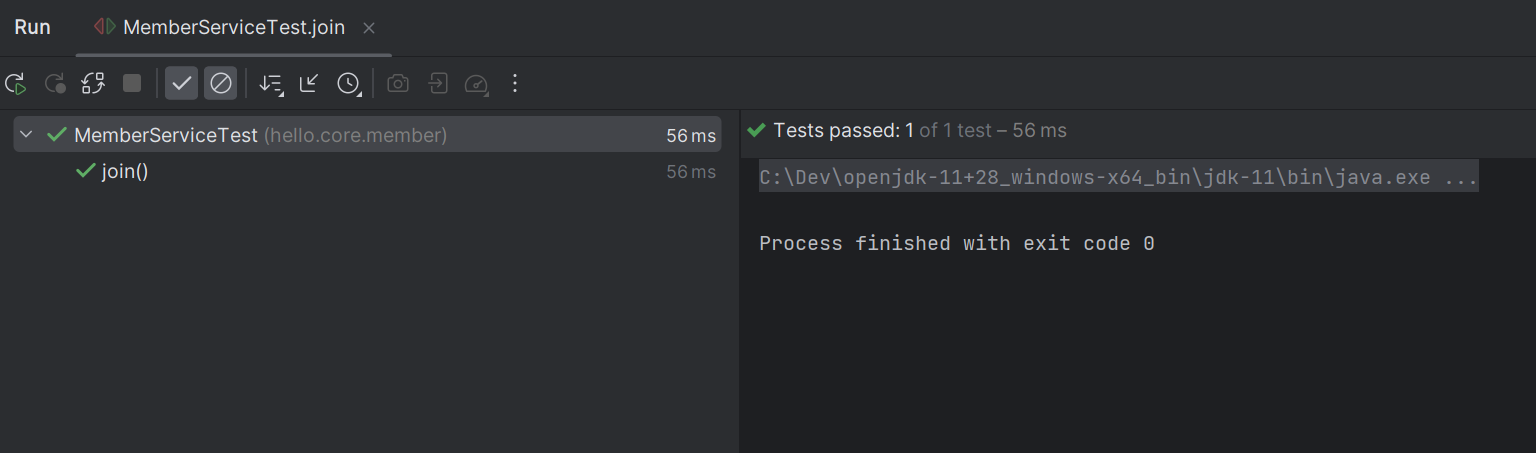Viewport: 1536px width, 453px height.
Task: Stop the running process
Action: point(132,83)
